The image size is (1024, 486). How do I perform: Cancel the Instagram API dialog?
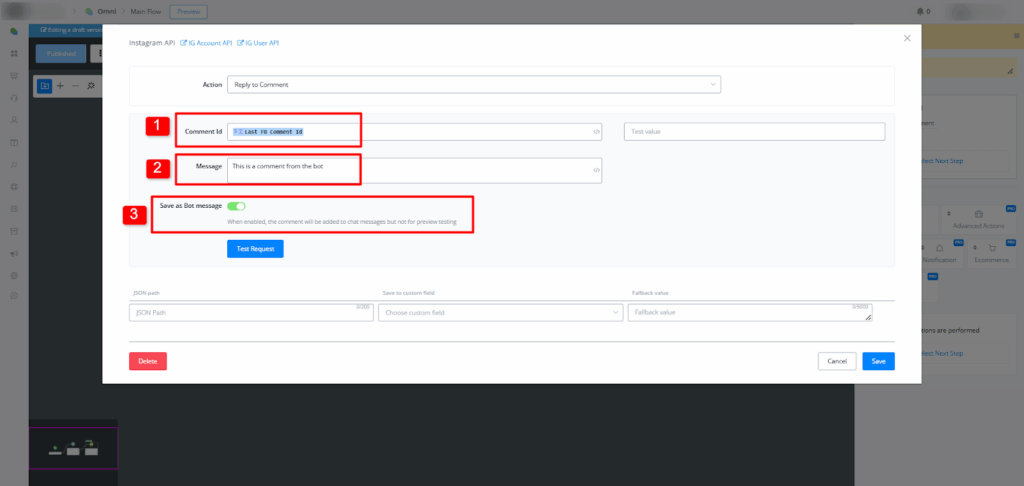837,361
